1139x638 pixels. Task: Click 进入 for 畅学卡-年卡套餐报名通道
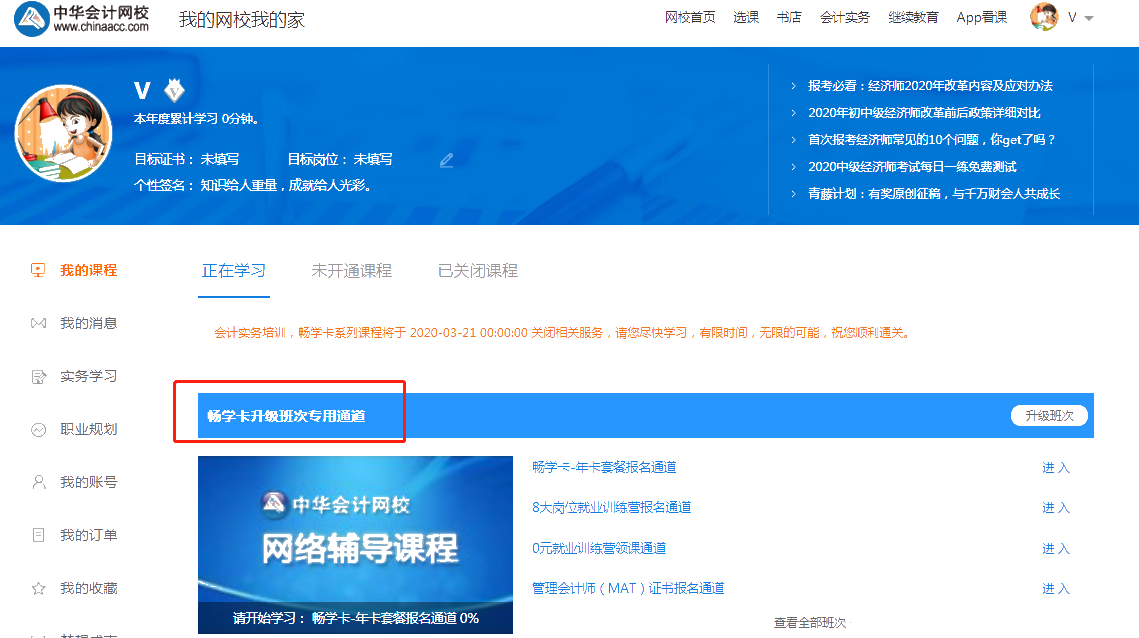pos(1055,468)
